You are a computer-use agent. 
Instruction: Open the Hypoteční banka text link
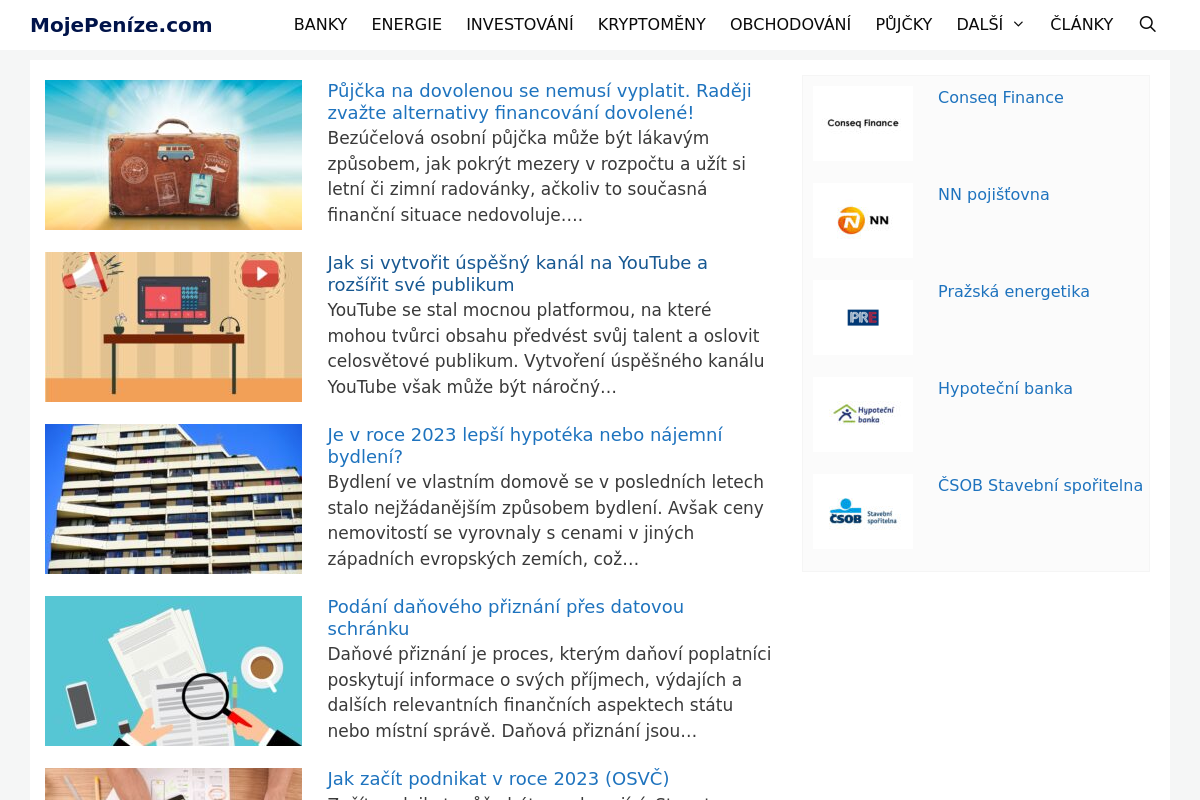pos(1005,388)
